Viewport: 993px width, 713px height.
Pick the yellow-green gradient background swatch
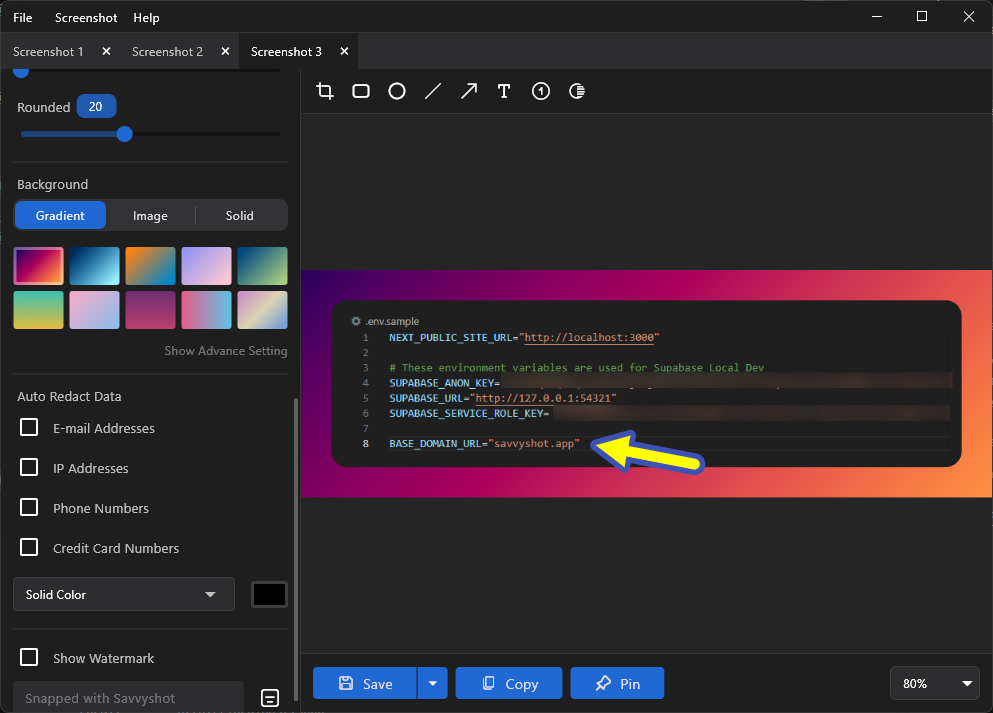(x=38, y=310)
